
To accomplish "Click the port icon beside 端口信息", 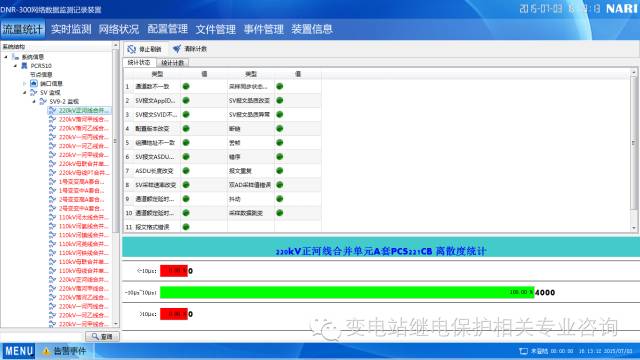I will coord(34,83).
